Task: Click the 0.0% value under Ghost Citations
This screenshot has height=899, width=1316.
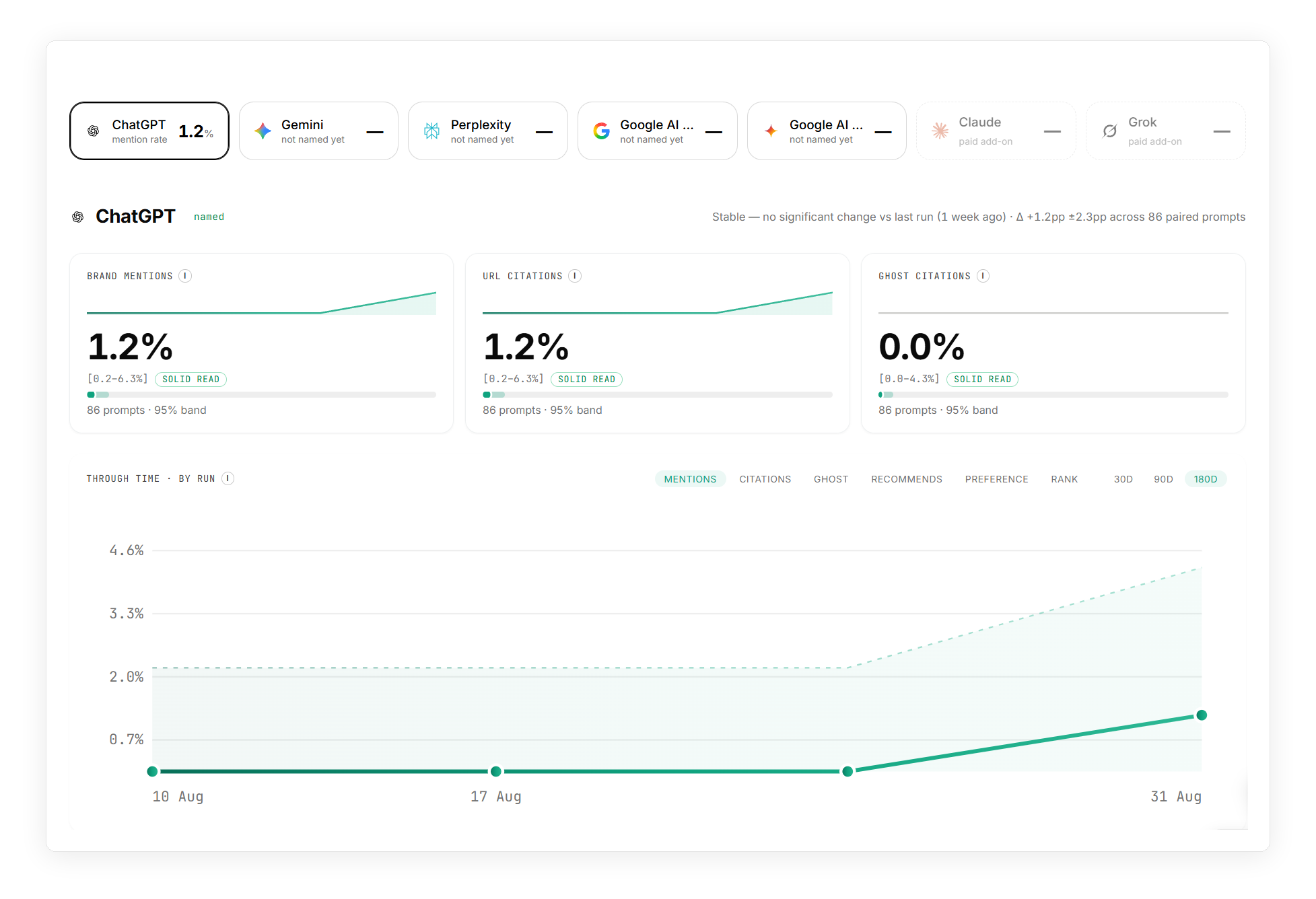Action: (x=922, y=347)
